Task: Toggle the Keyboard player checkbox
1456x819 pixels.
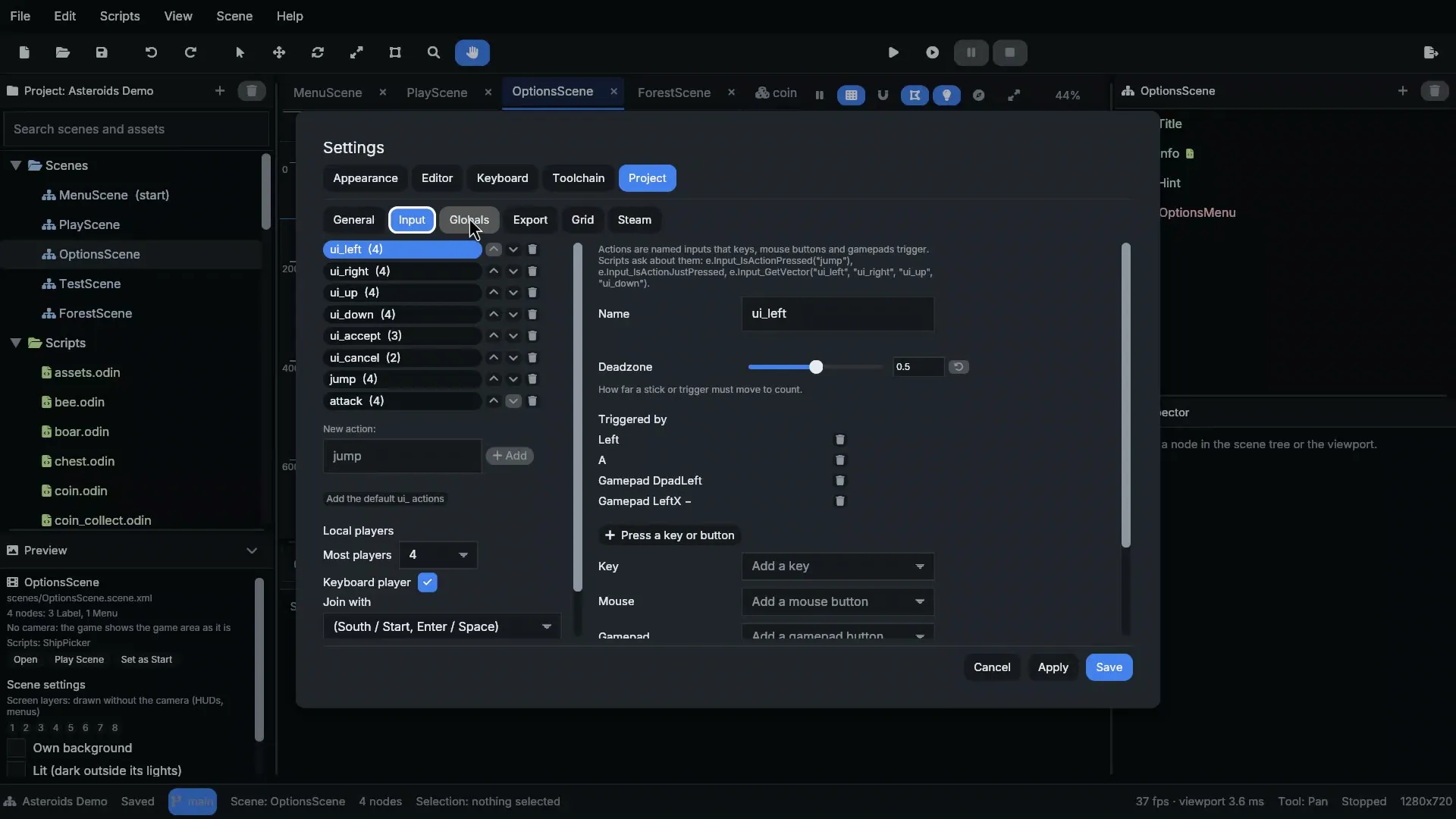Action: (x=428, y=582)
